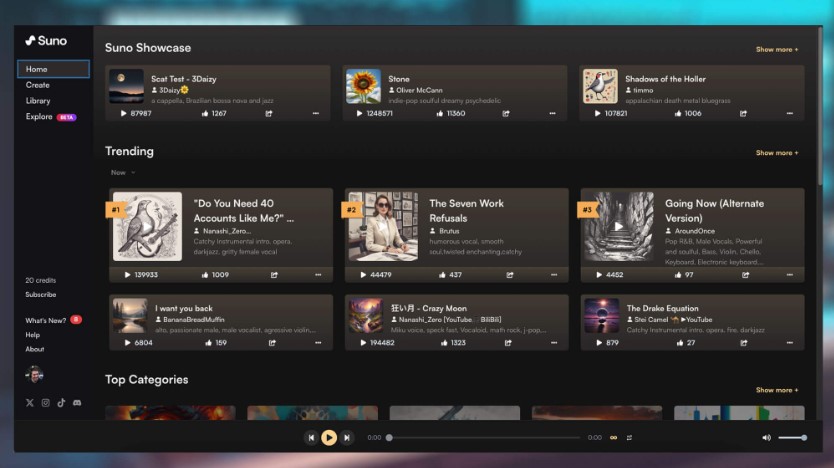Open Suno's Discord icon in sidebar
Viewport: 834px width, 468px height.
click(77, 403)
